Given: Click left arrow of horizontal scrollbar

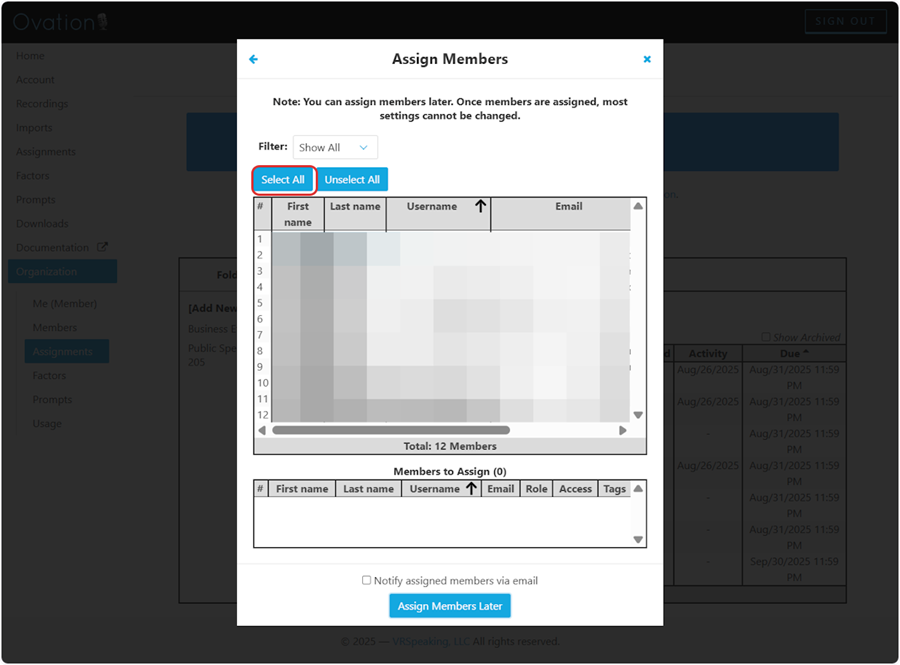Looking at the screenshot, I should [x=262, y=430].
